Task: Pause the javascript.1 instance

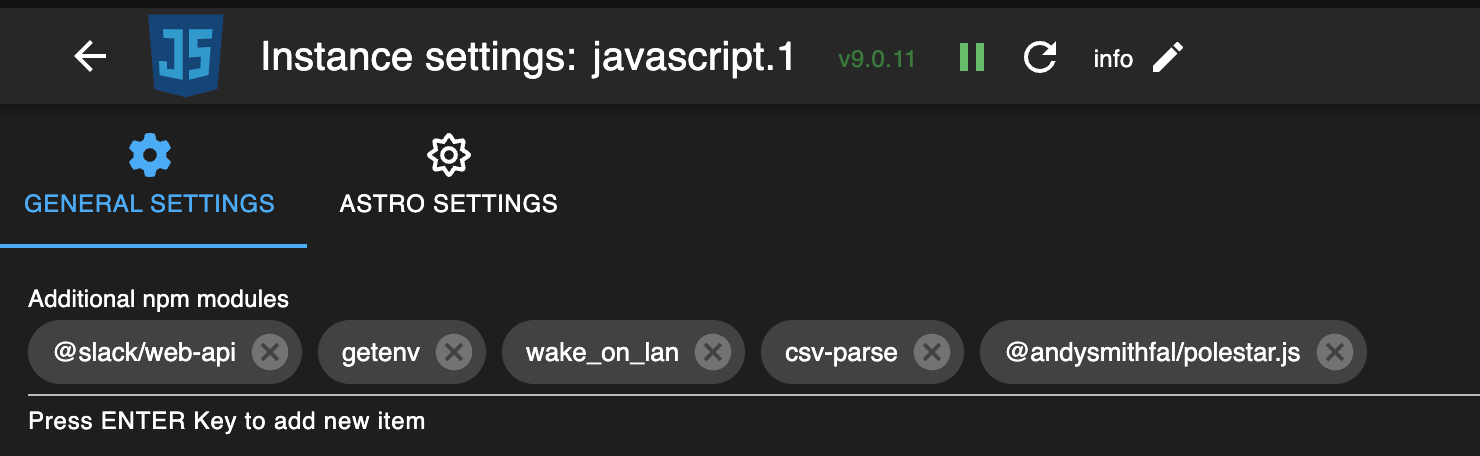Action: click(971, 57)
